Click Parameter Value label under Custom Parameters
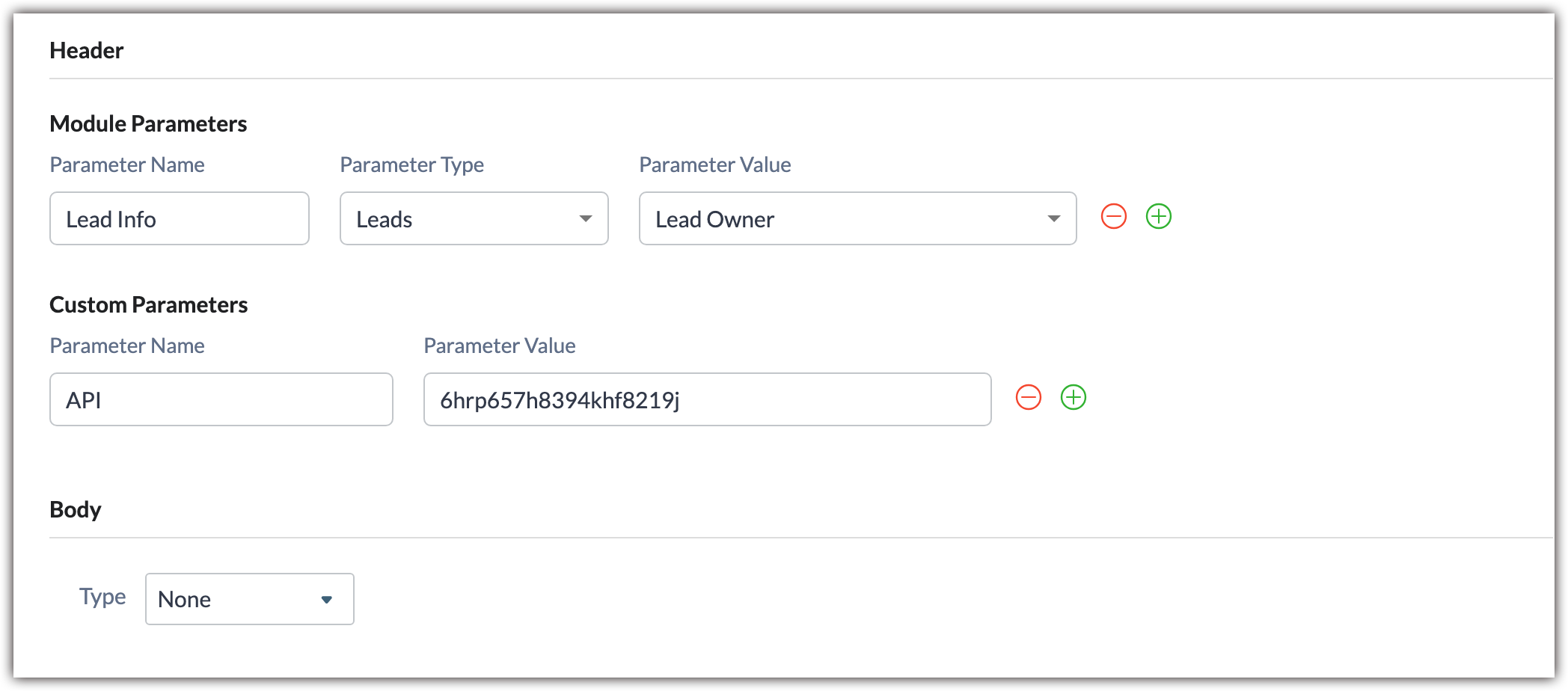The width and height of the screenshot is (1568, 691). tap(499, 346)
